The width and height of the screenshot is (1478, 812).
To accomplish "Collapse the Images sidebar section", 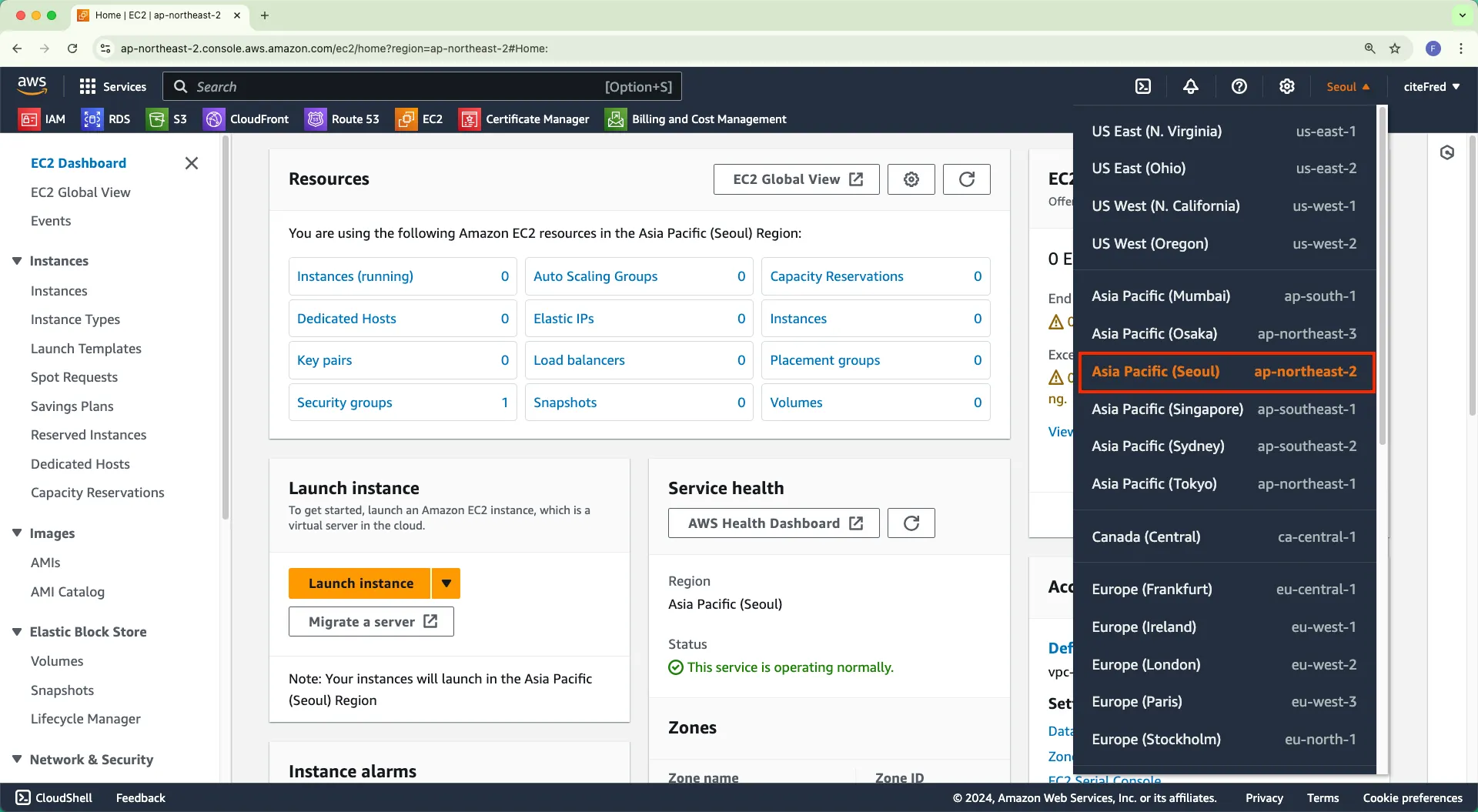I will 17,533.
